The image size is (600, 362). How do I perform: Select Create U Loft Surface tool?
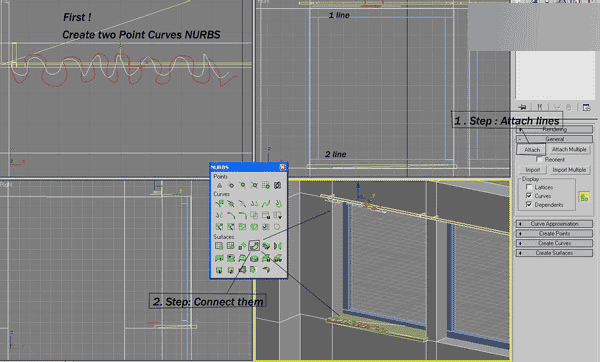(x=266, y=258)
